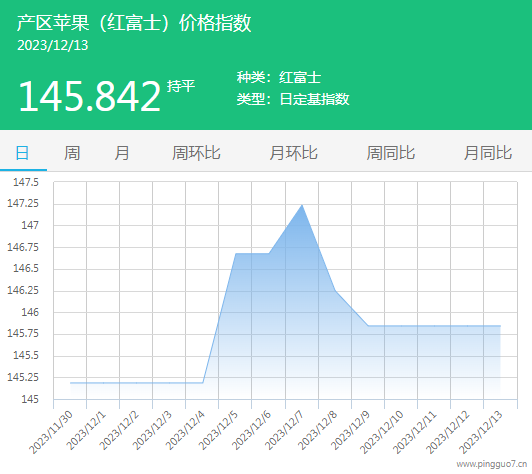Open the 月环比 tab
532x474 pixels.
293,153
